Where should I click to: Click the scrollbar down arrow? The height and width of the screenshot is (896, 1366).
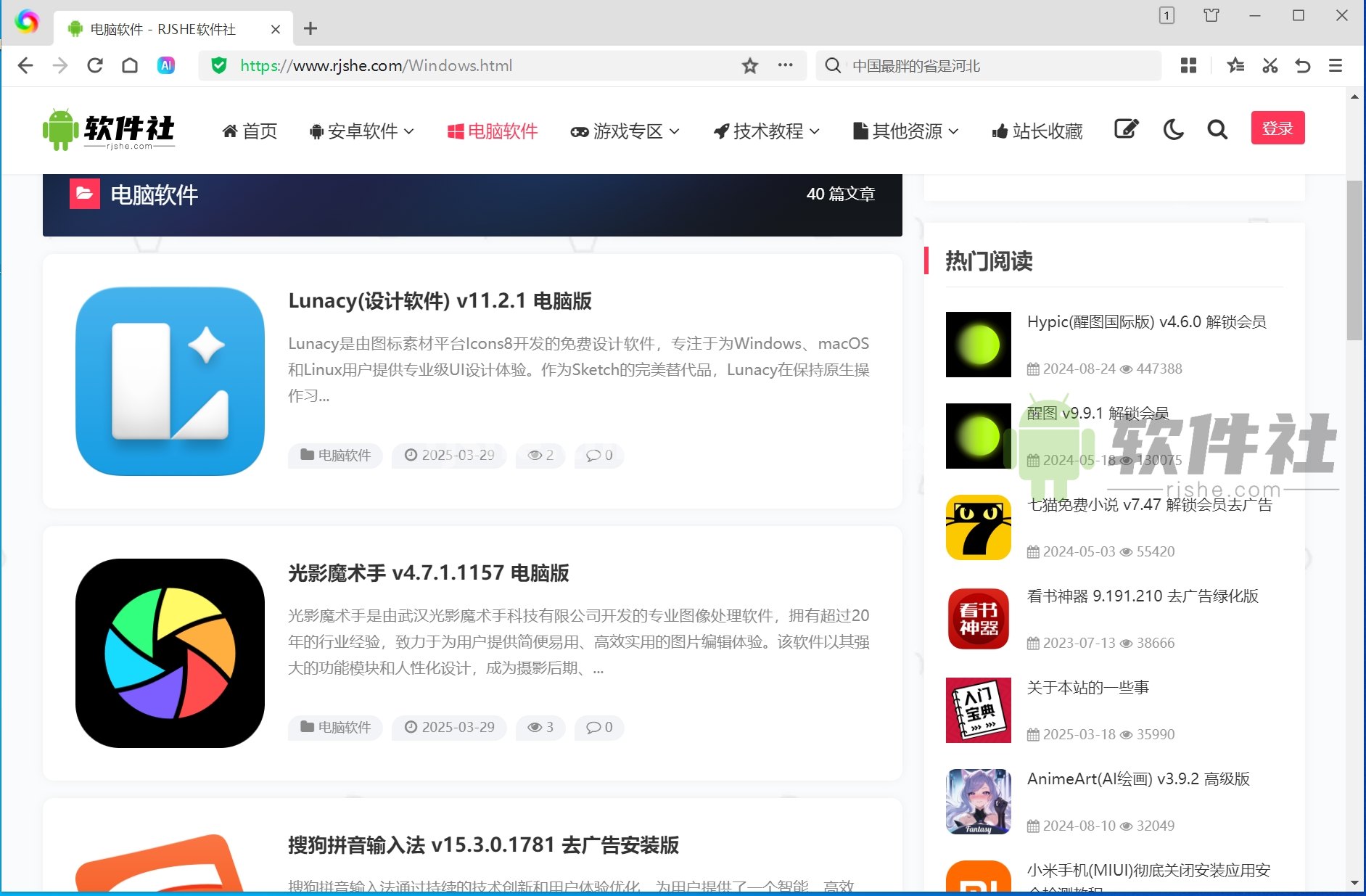tap(1354, 883)
